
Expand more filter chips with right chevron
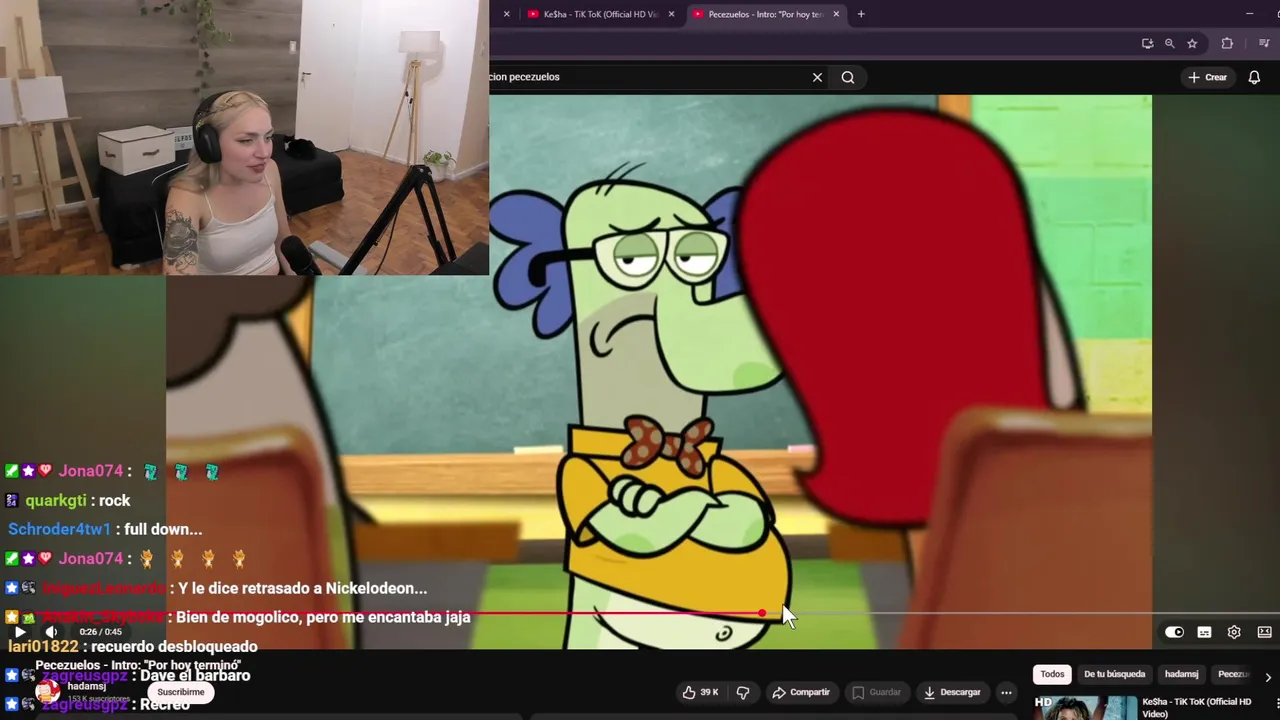click(x=1268, y=677)
